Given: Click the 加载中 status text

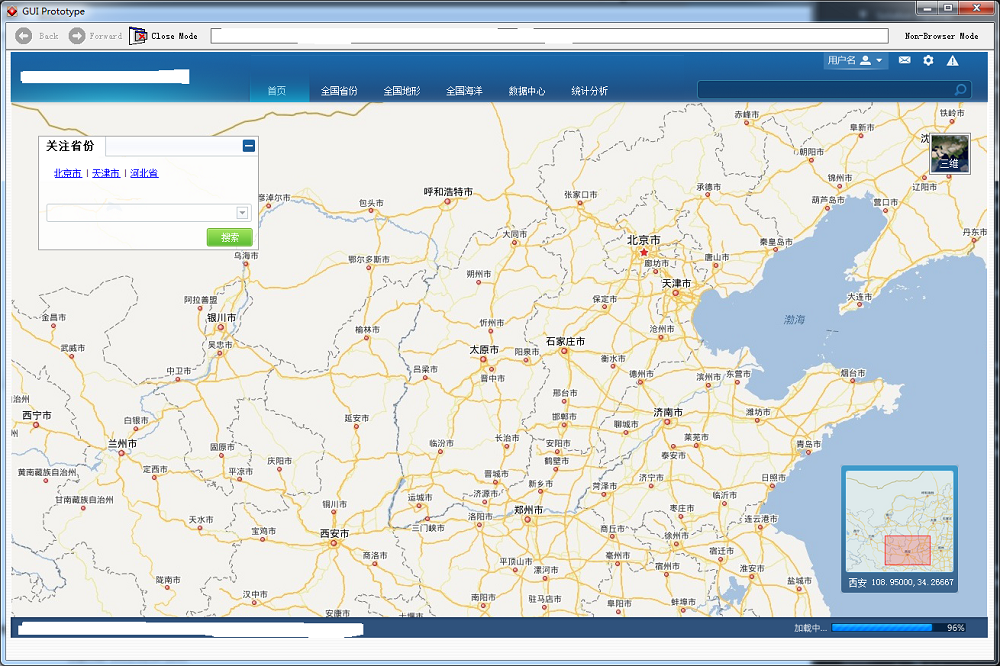Looking at the screenshot, I should [x=810, y=628].
